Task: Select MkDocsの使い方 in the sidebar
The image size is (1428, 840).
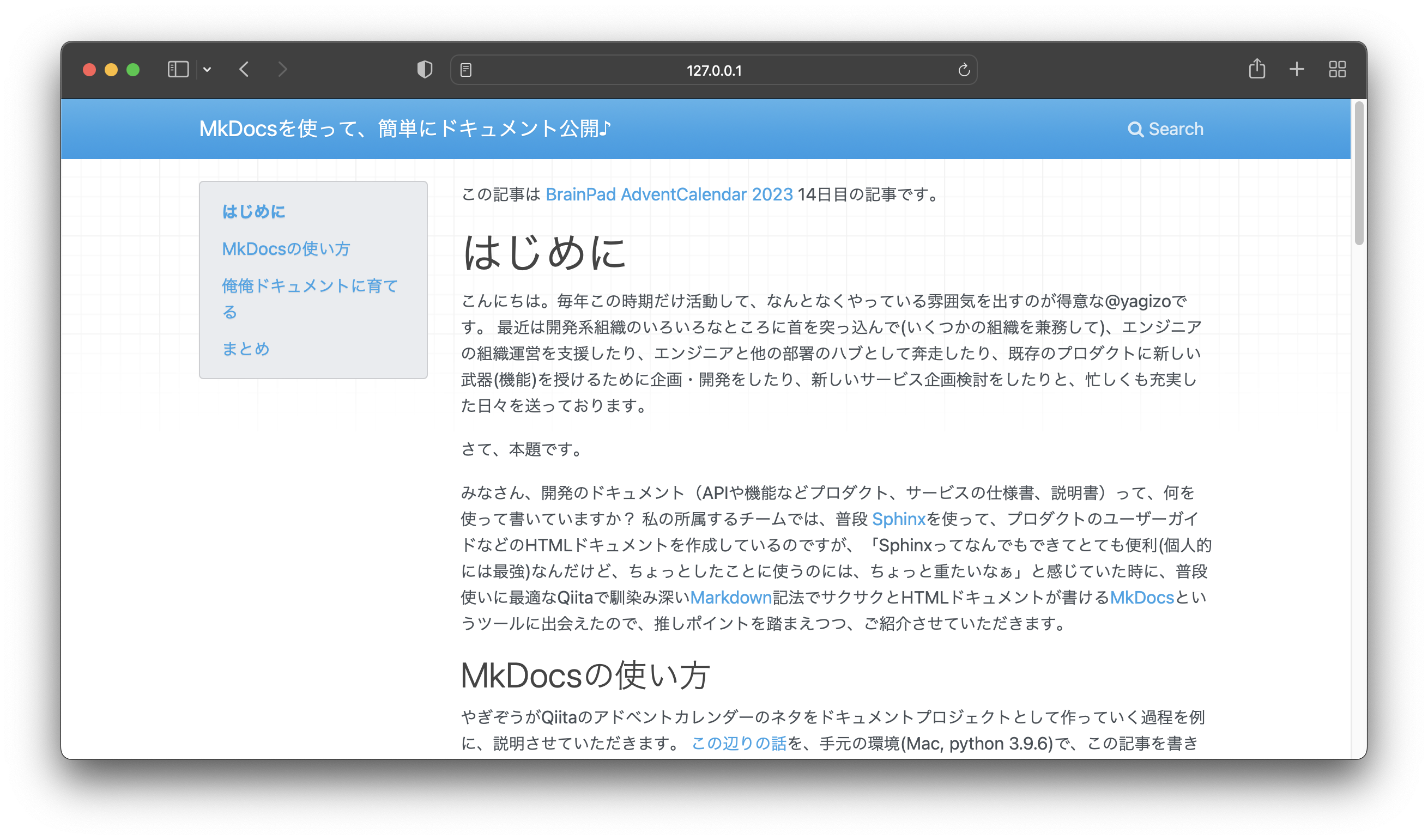Action: pyautogui.click(x=286, y=248)
